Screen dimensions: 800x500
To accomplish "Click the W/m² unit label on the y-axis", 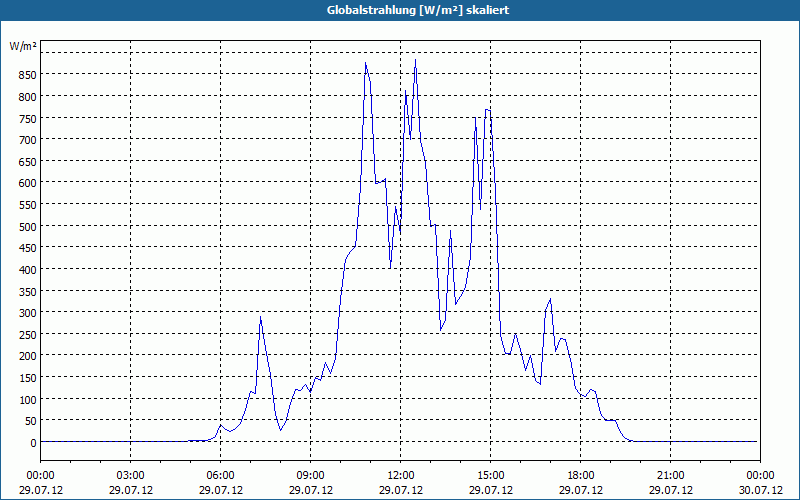I will tap(23, 46).
